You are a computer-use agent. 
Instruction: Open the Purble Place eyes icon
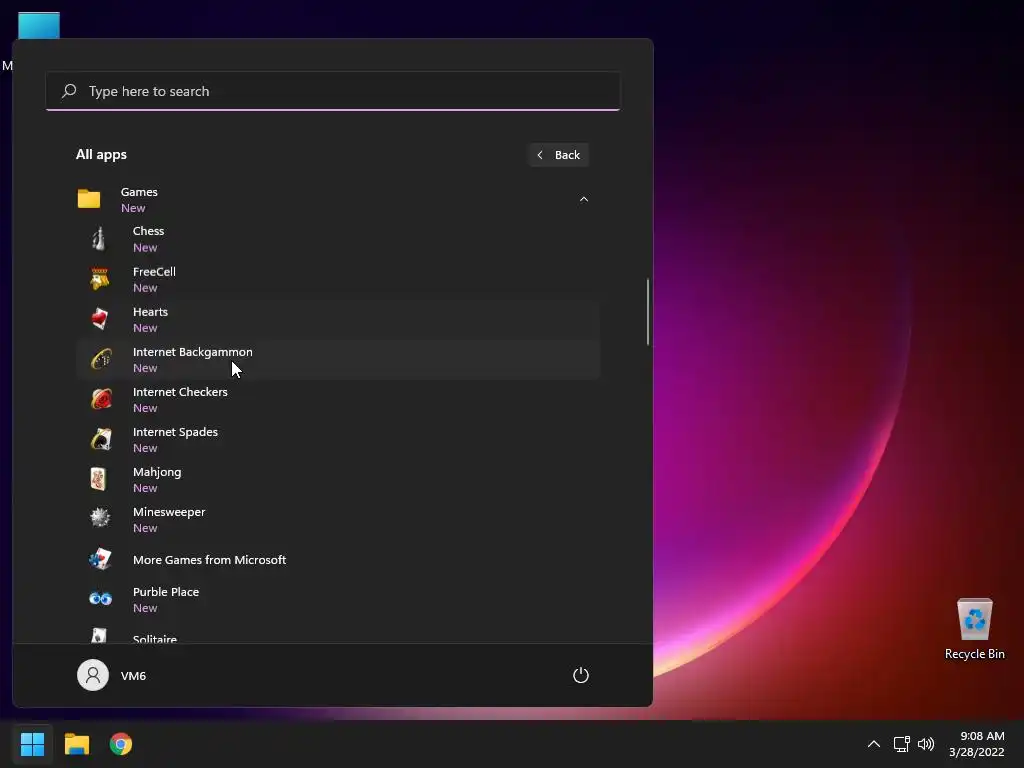(101, 598)
